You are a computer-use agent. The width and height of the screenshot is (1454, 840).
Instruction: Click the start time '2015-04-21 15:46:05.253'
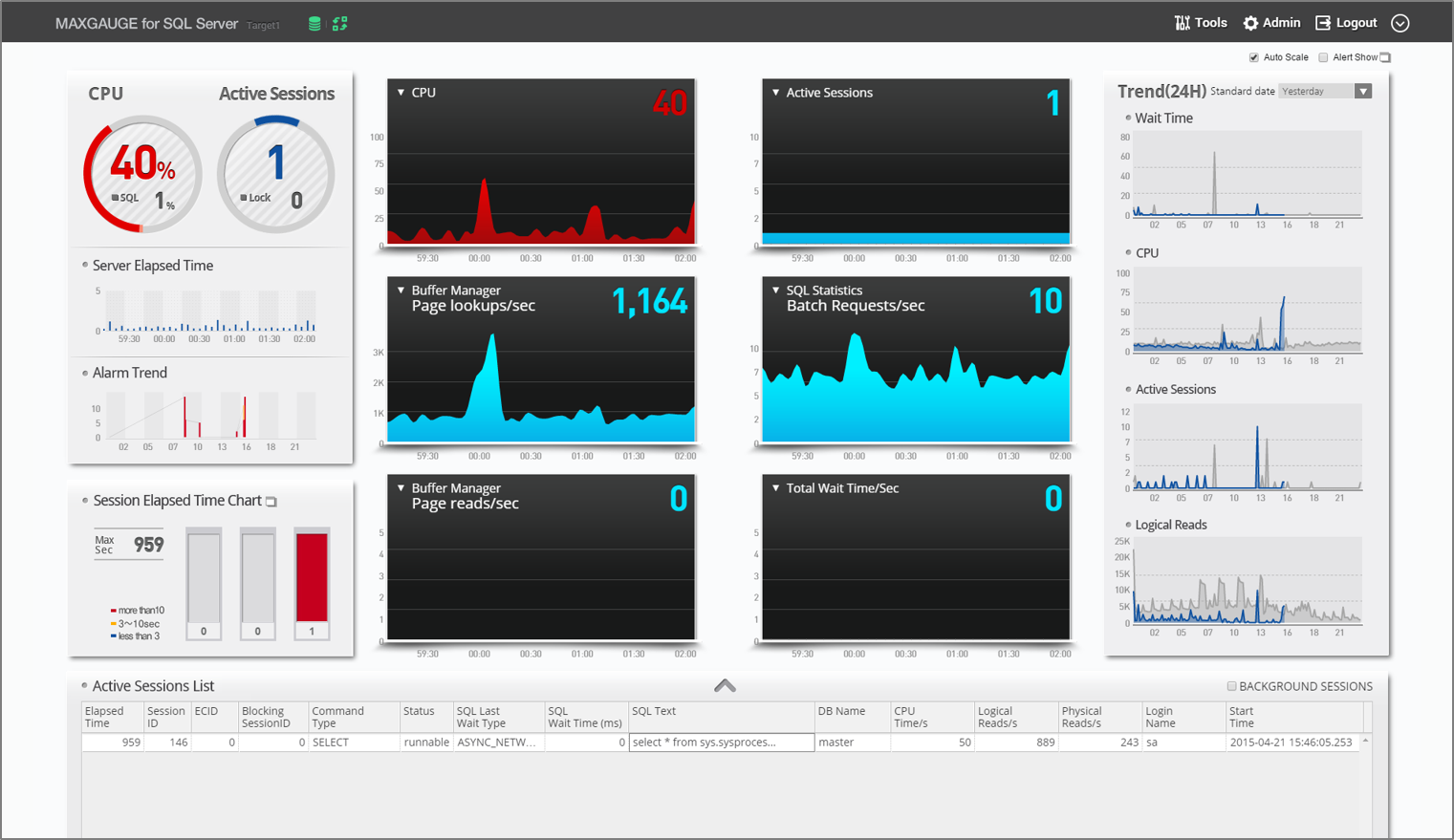point(1293,743)
